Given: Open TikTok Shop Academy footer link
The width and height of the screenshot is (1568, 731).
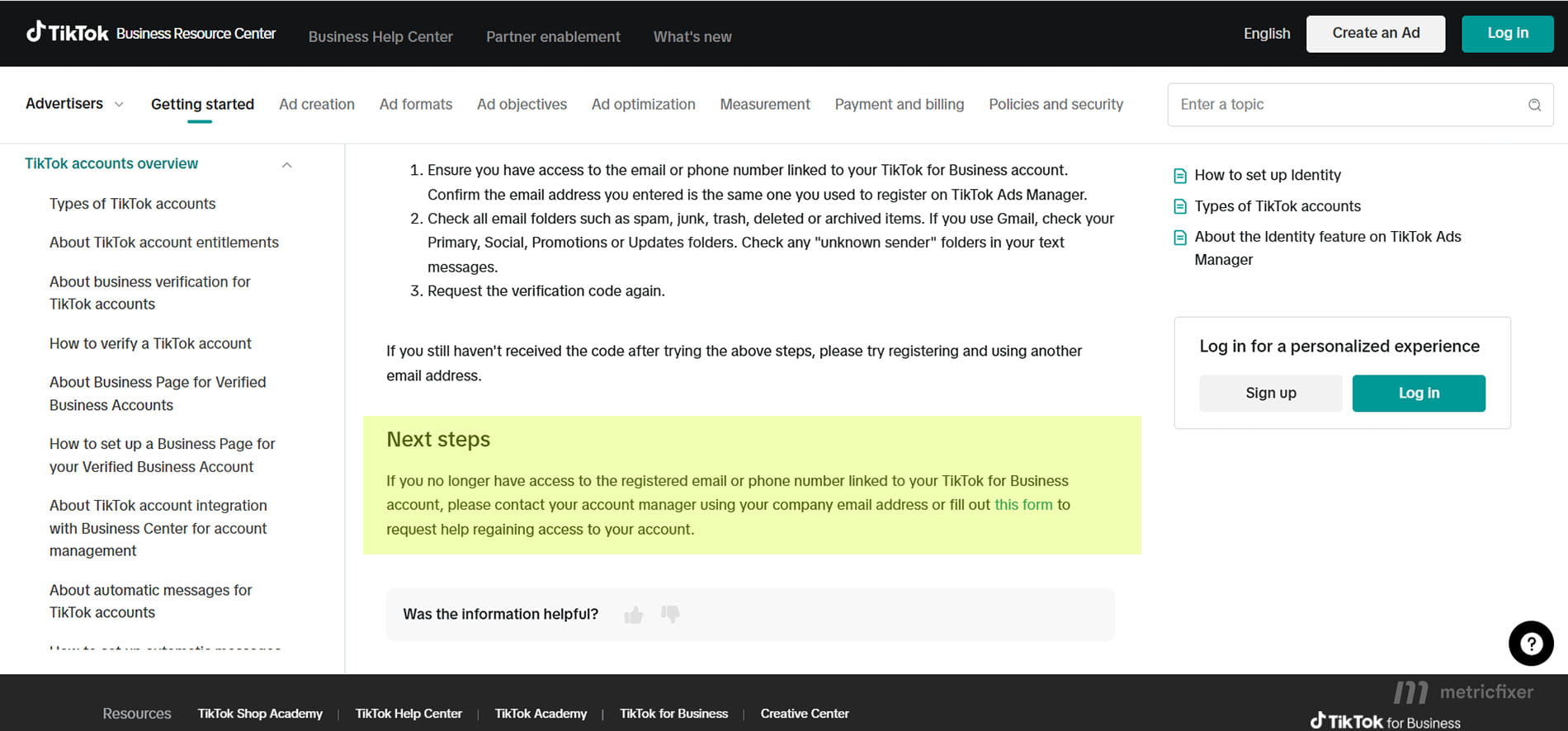Looking at the screenshot, I should (x=260, y=714).
